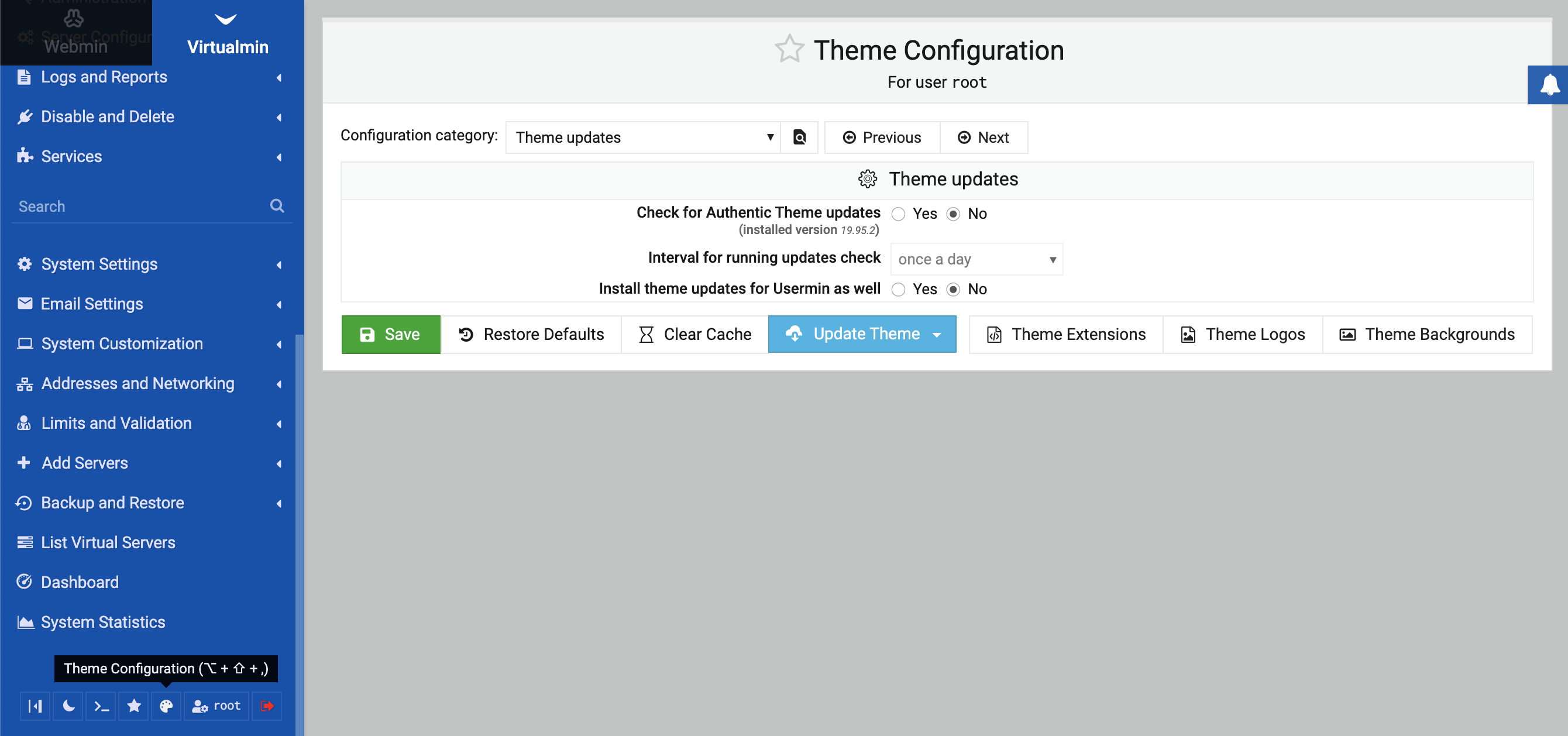The width and height of the screenshot is (1568, 736).
Task: Open the command shell terminal icon
Action: (x=101, y=706)
